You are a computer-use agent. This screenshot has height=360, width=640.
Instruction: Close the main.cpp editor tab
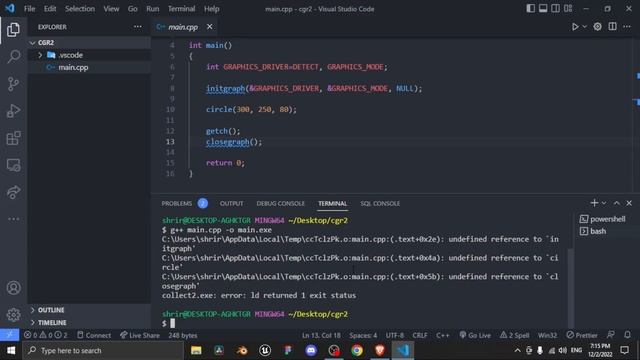click(209, 27)
